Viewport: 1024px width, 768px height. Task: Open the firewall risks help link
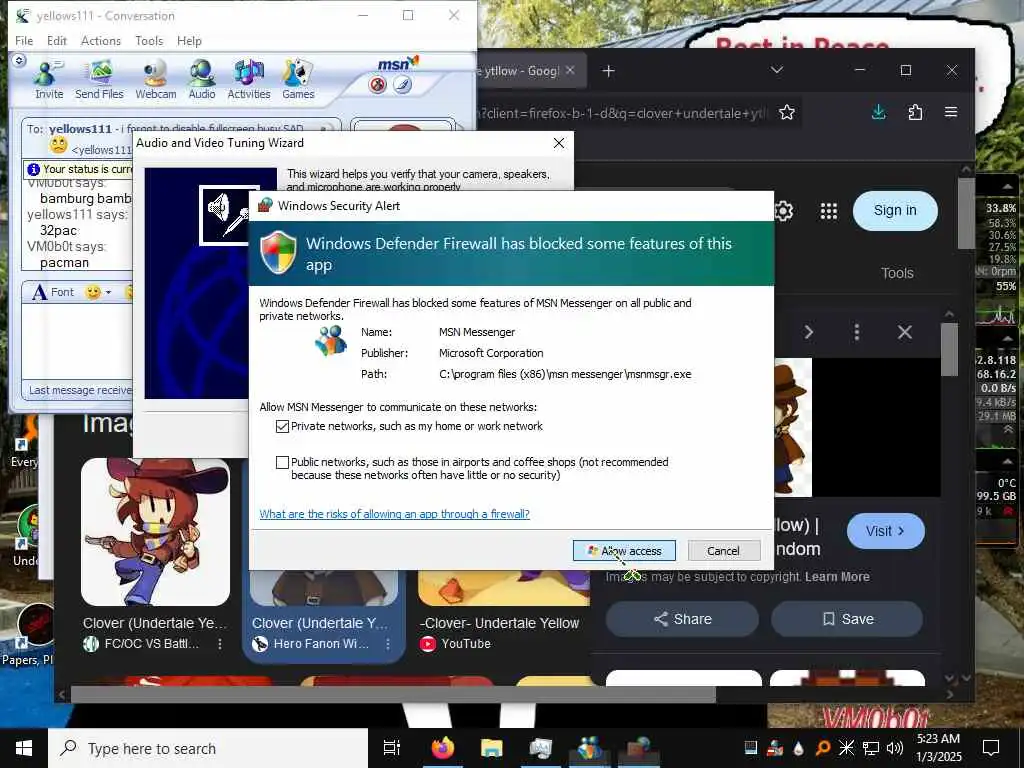coord(394,514)
